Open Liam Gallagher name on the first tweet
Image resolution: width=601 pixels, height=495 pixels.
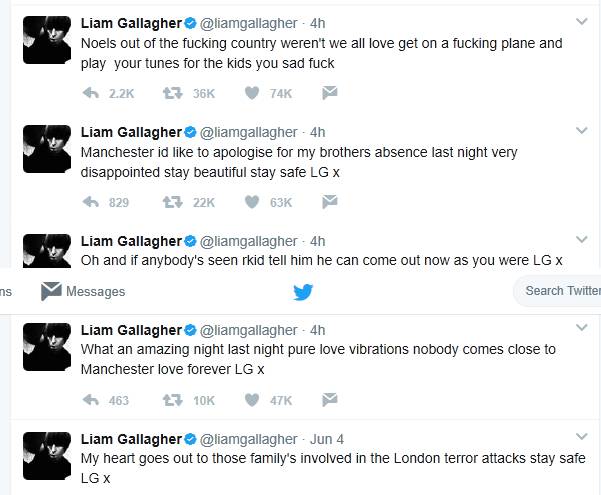[130, 22]
